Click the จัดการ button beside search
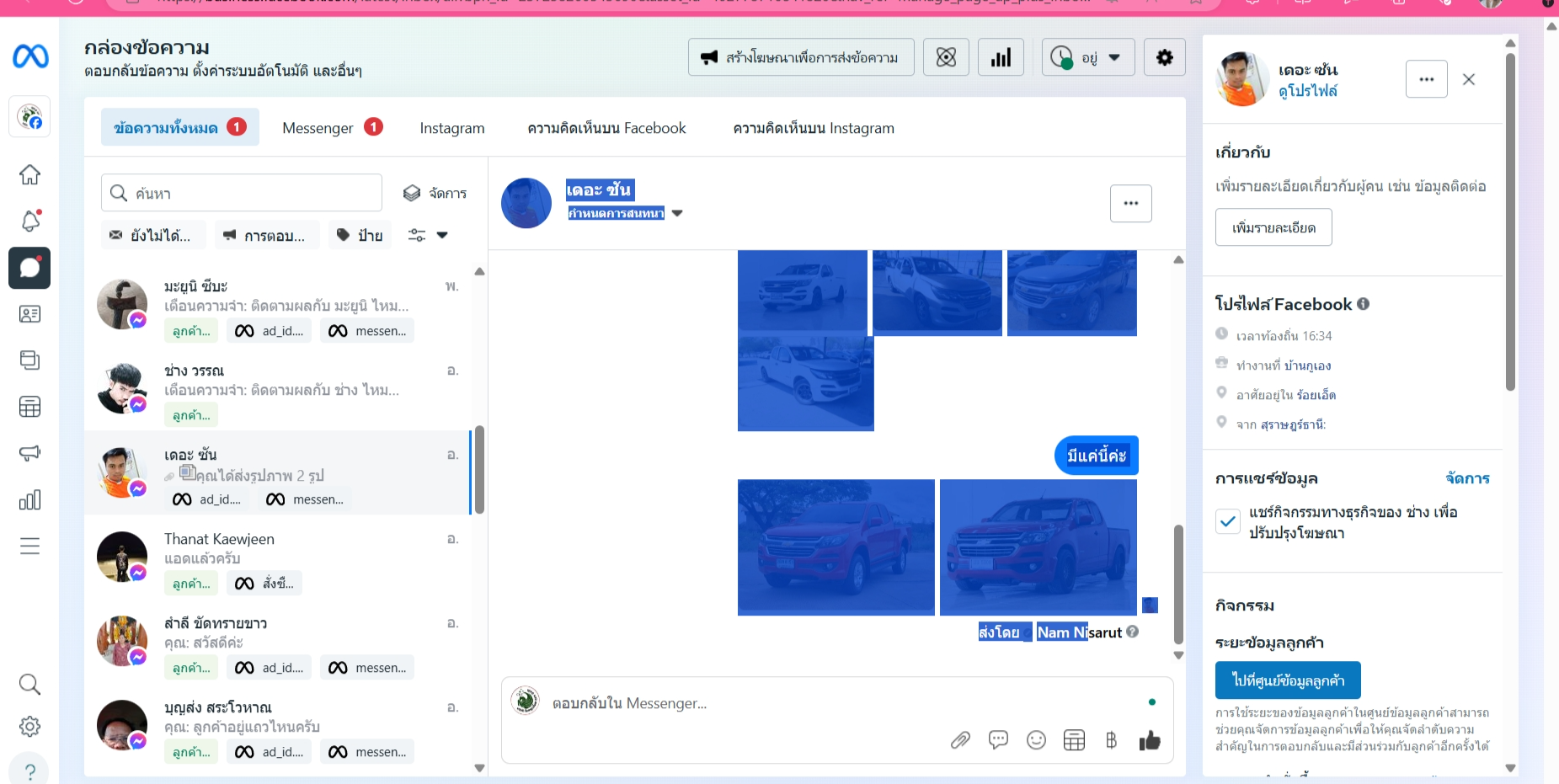The height and width of the screenshot is (784, 1559). point(435,193)
